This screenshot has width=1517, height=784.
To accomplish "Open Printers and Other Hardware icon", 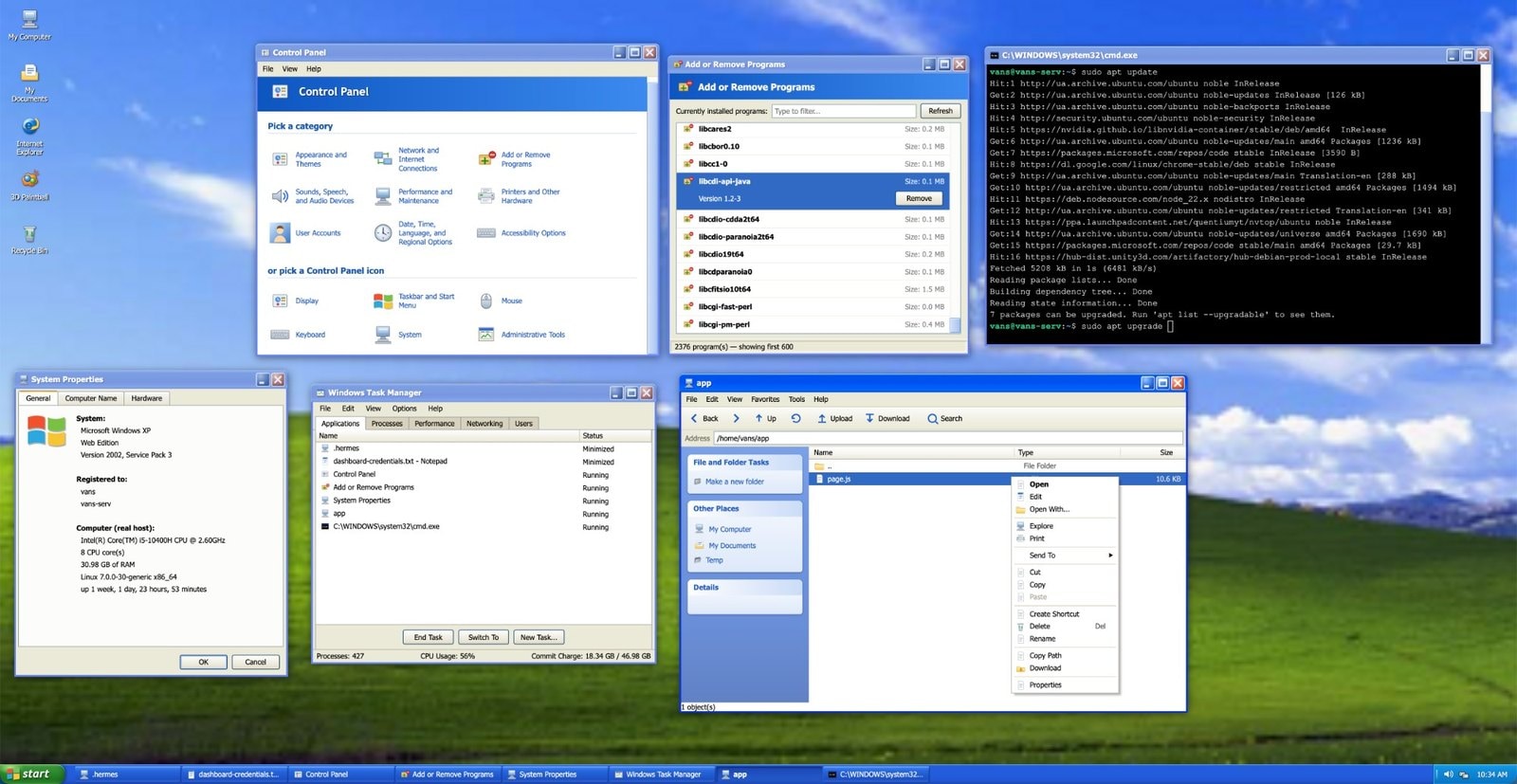I will pos(486,196).
